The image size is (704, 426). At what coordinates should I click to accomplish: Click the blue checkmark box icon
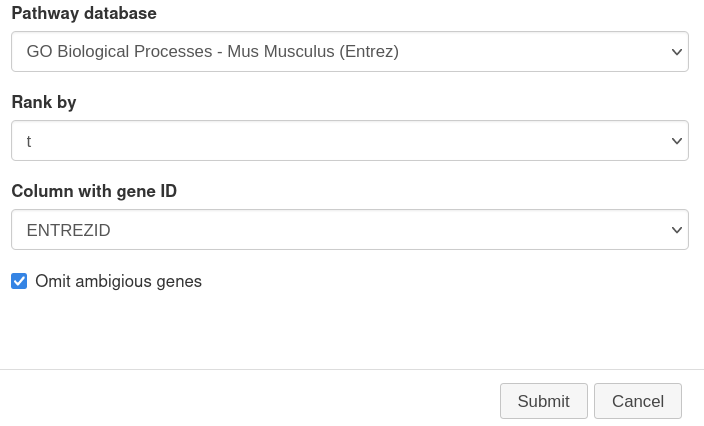[x=19, y=281]
